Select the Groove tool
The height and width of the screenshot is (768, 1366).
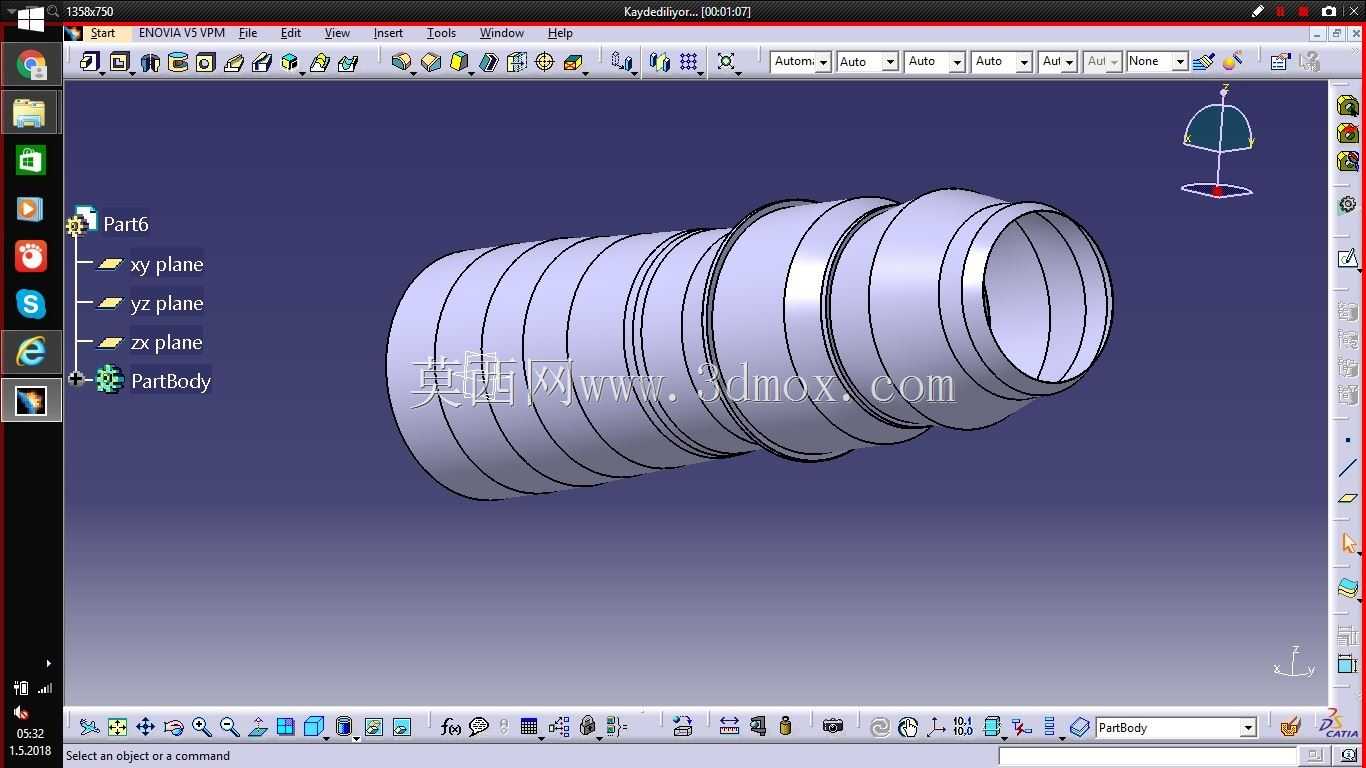point(178,62)
